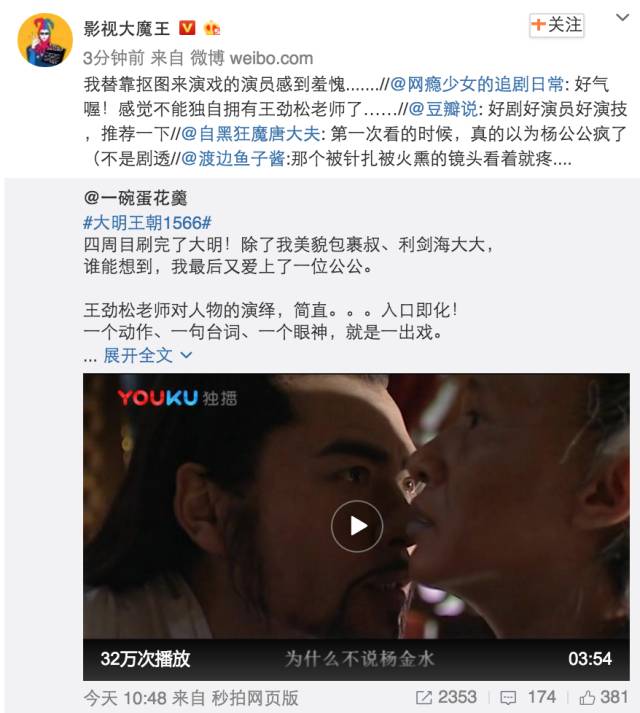Play the video with center play button
This screenshot has width=640, height=713.
[357, 526]
